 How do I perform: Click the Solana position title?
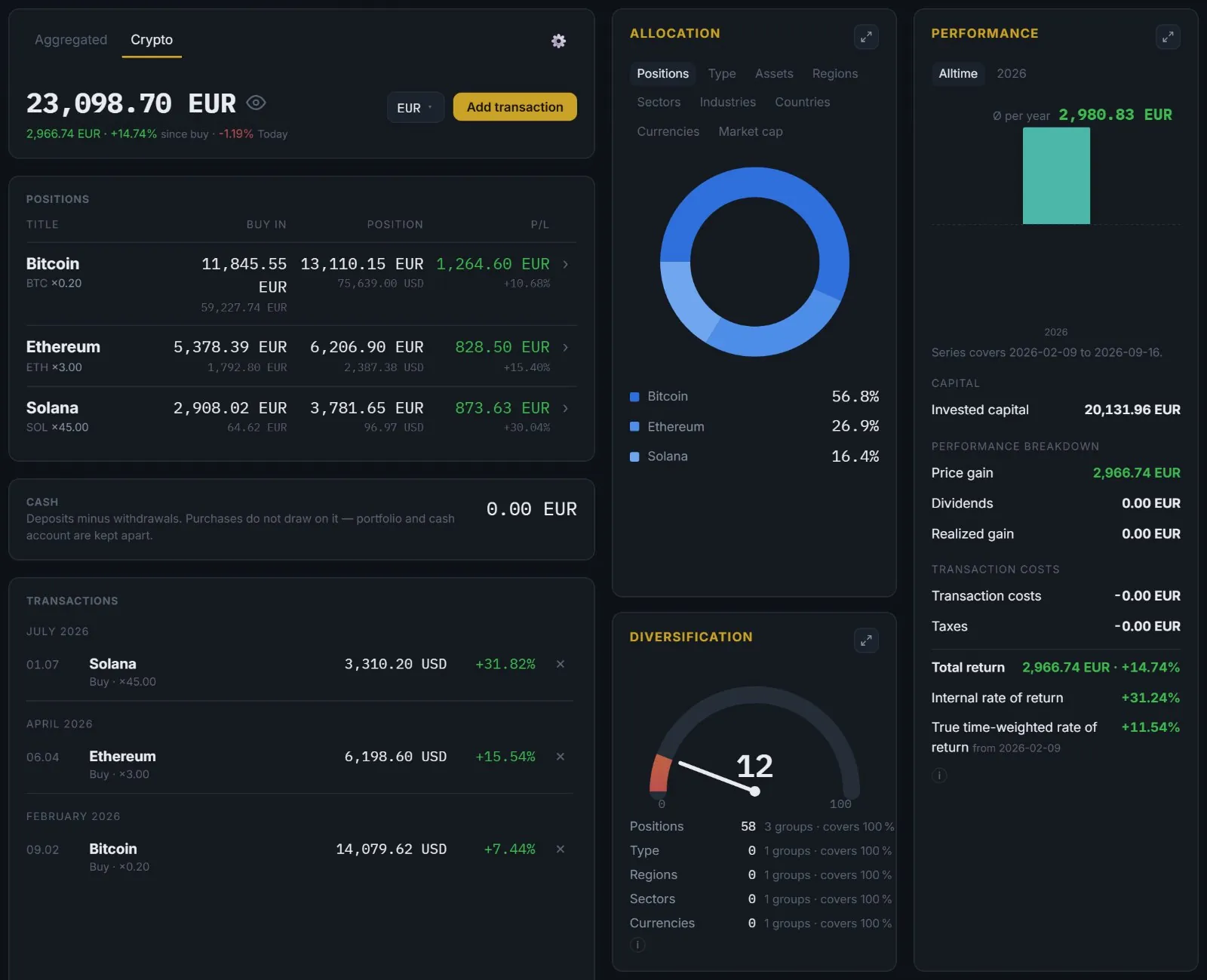(x=52, y=408)
